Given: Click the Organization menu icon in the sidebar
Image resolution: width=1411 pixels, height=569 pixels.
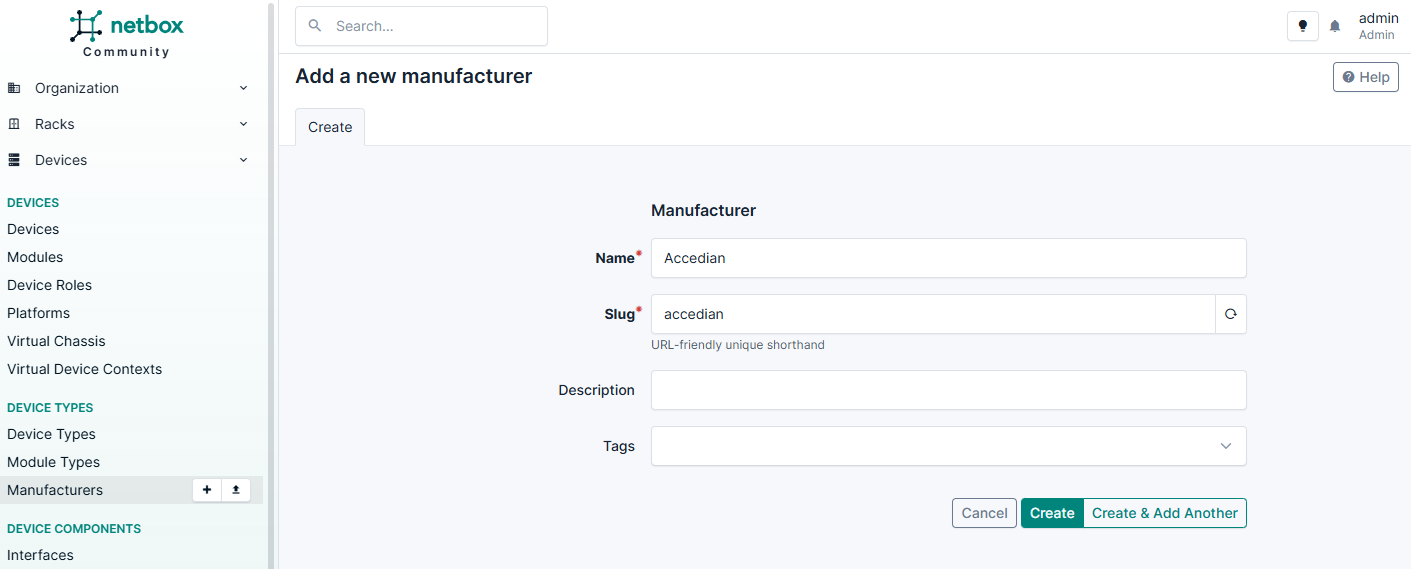Looking at the screenshot, I should pos(14,88).
